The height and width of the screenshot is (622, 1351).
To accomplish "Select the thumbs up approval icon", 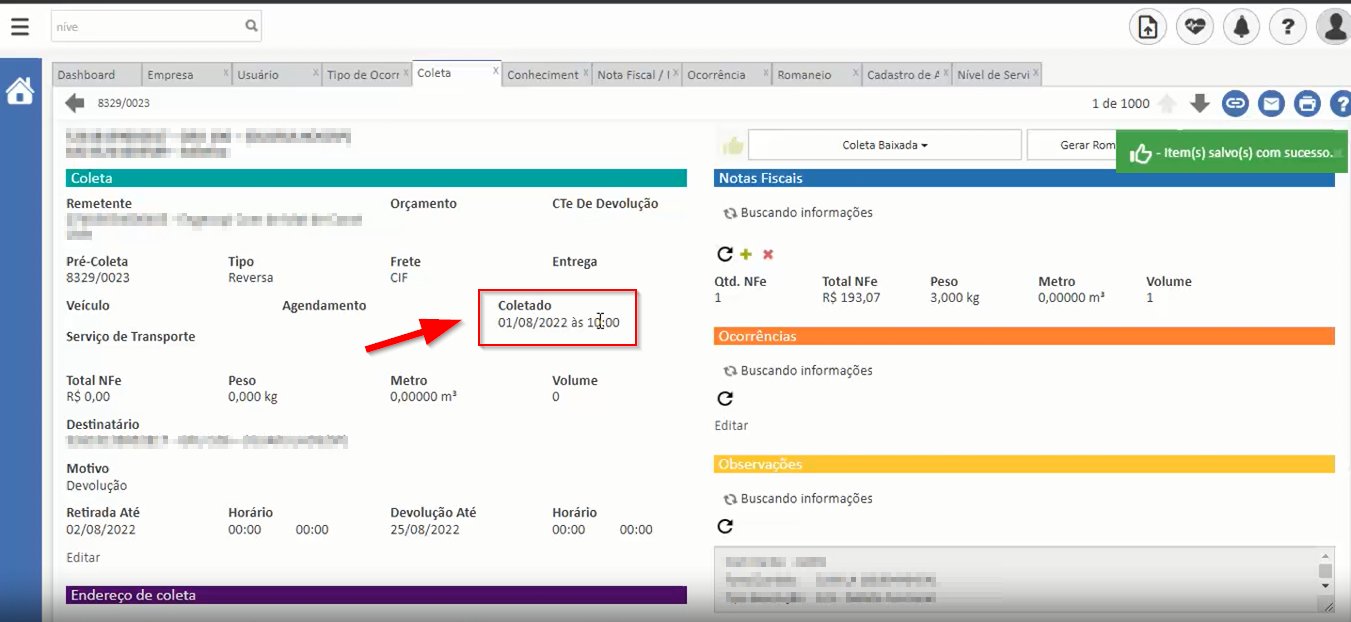I will click(732, 144).
